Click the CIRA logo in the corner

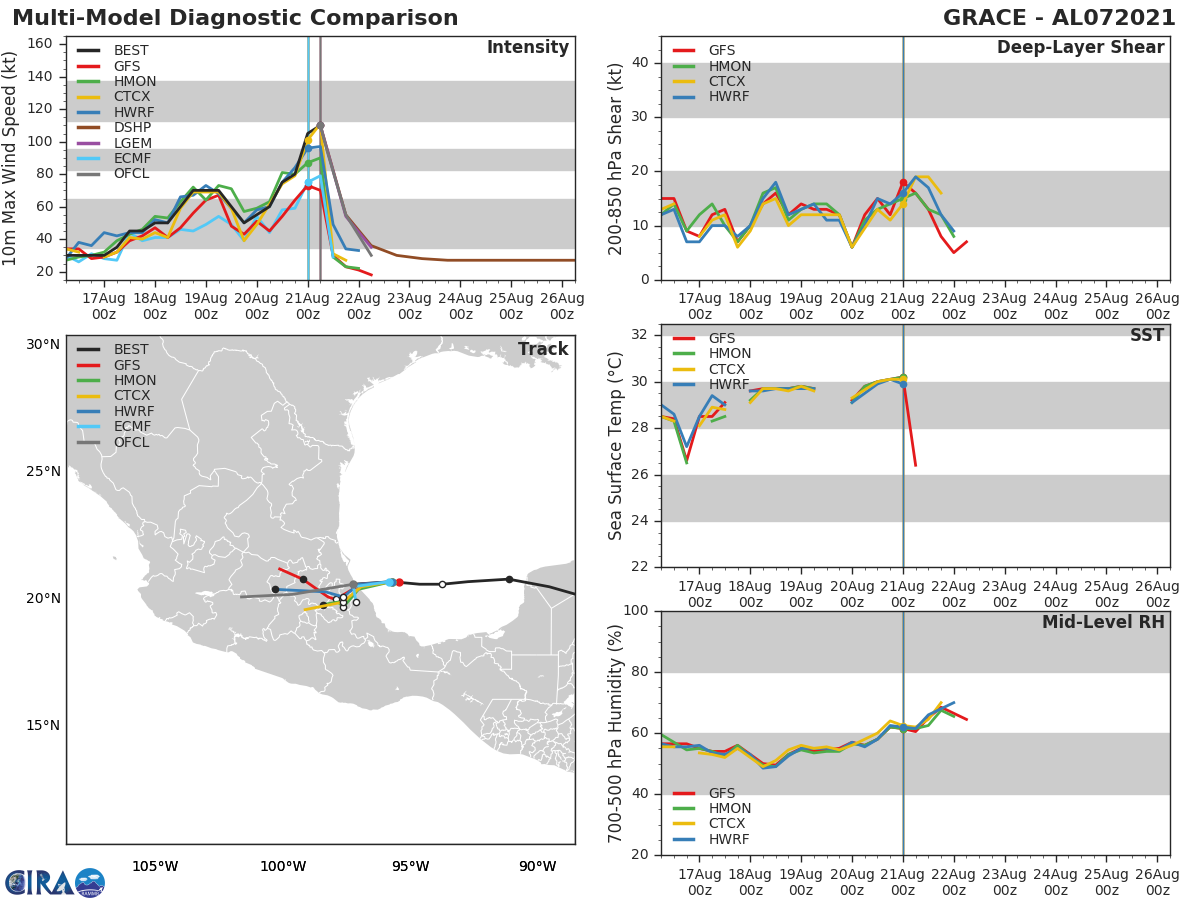tap(55, 882)
